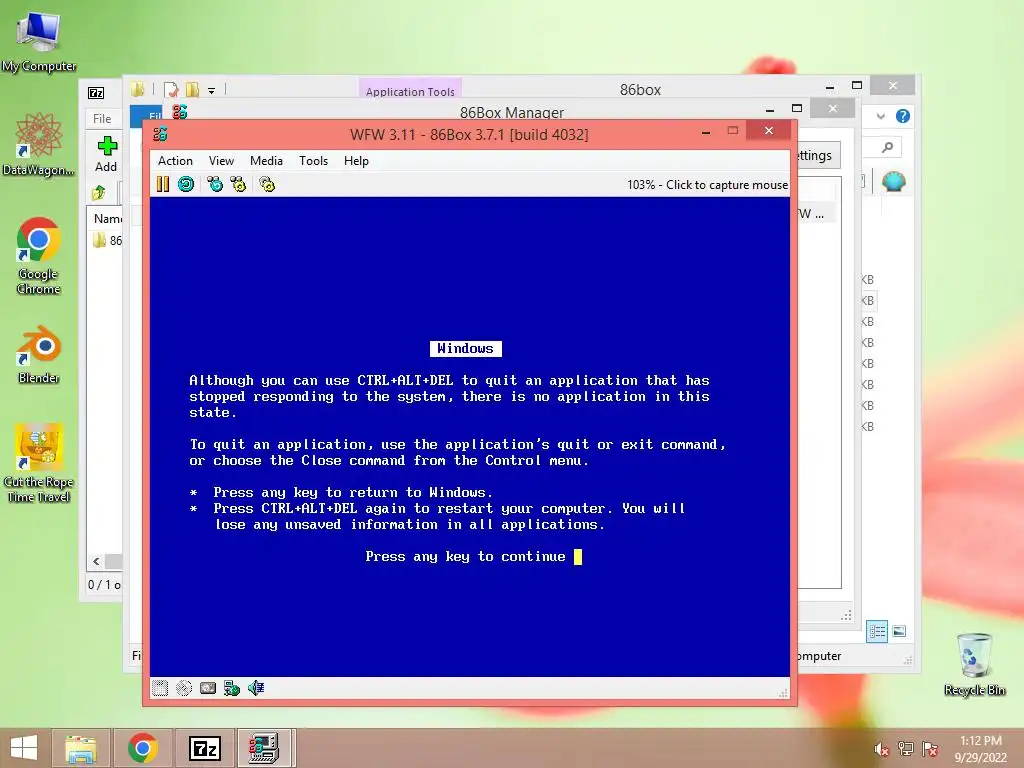Screen dimensions: 1024x768
Task: Minimize the WFW 3.11 86Box window
Action: (706, 132)
